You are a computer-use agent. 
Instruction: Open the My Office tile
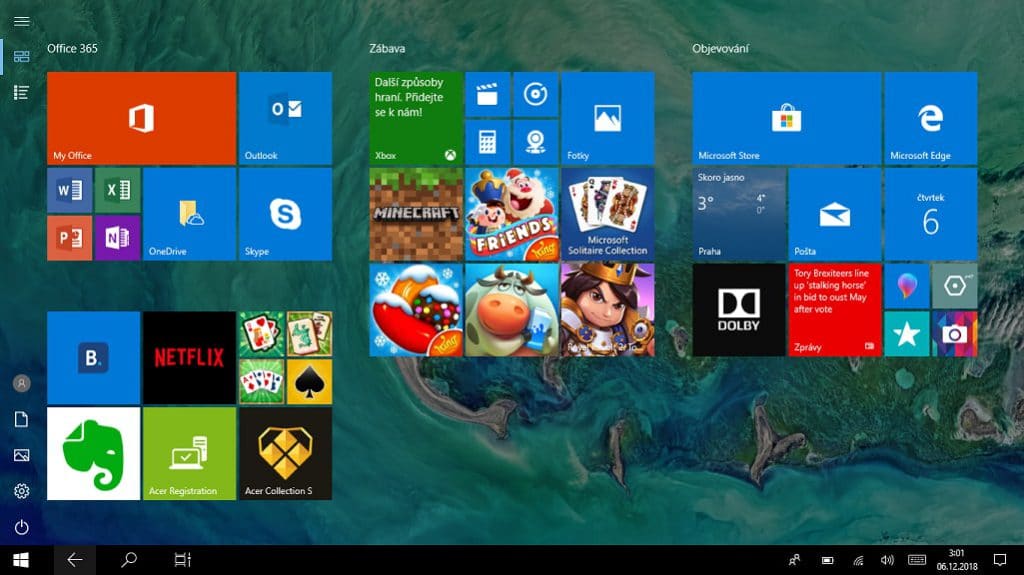141,118
